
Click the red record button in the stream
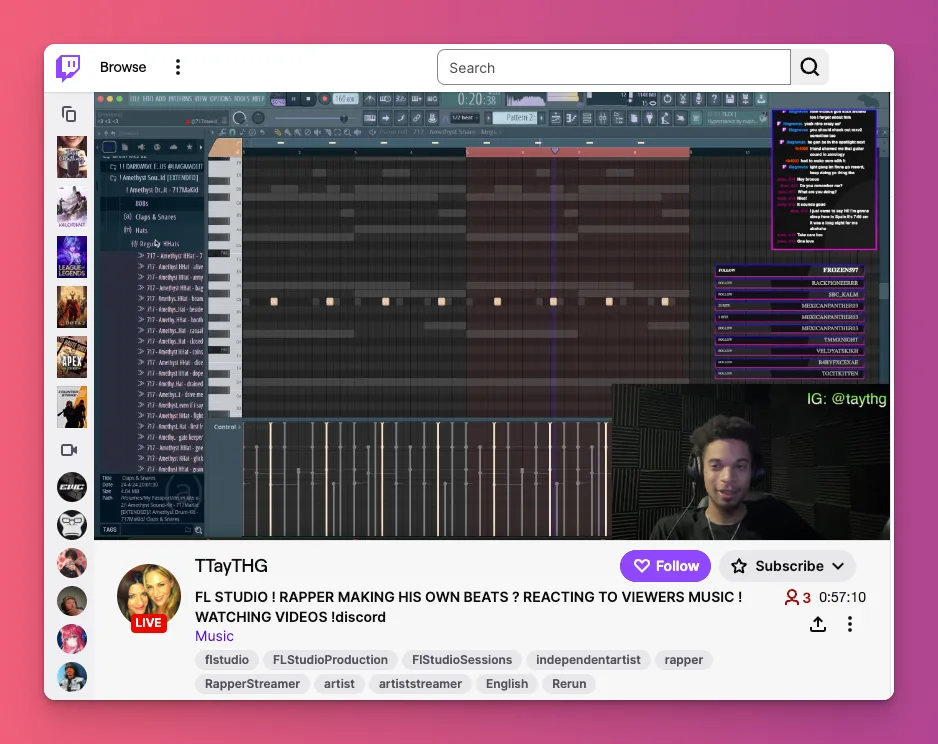[x=324, y=99]
